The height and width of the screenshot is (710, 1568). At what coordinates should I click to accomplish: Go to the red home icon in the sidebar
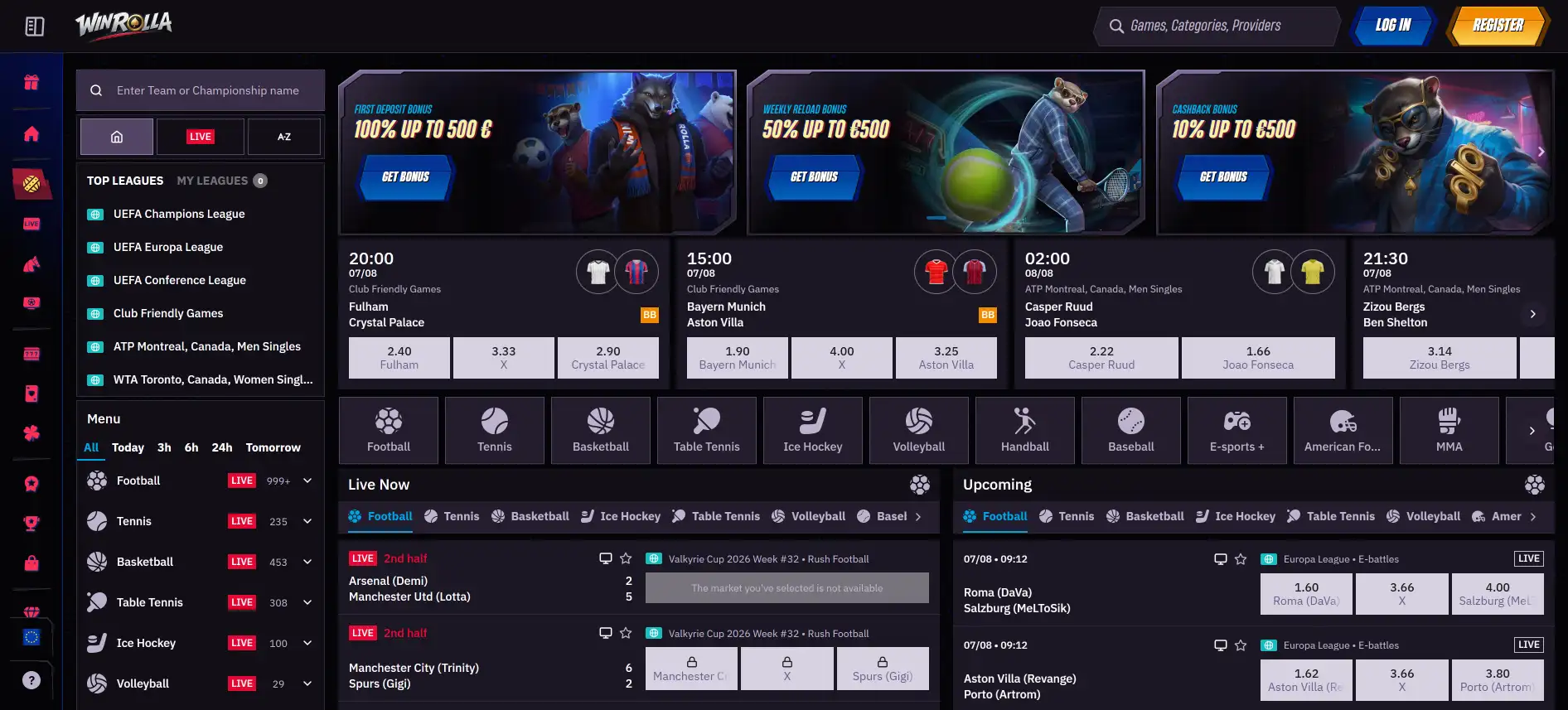[31, 133]
